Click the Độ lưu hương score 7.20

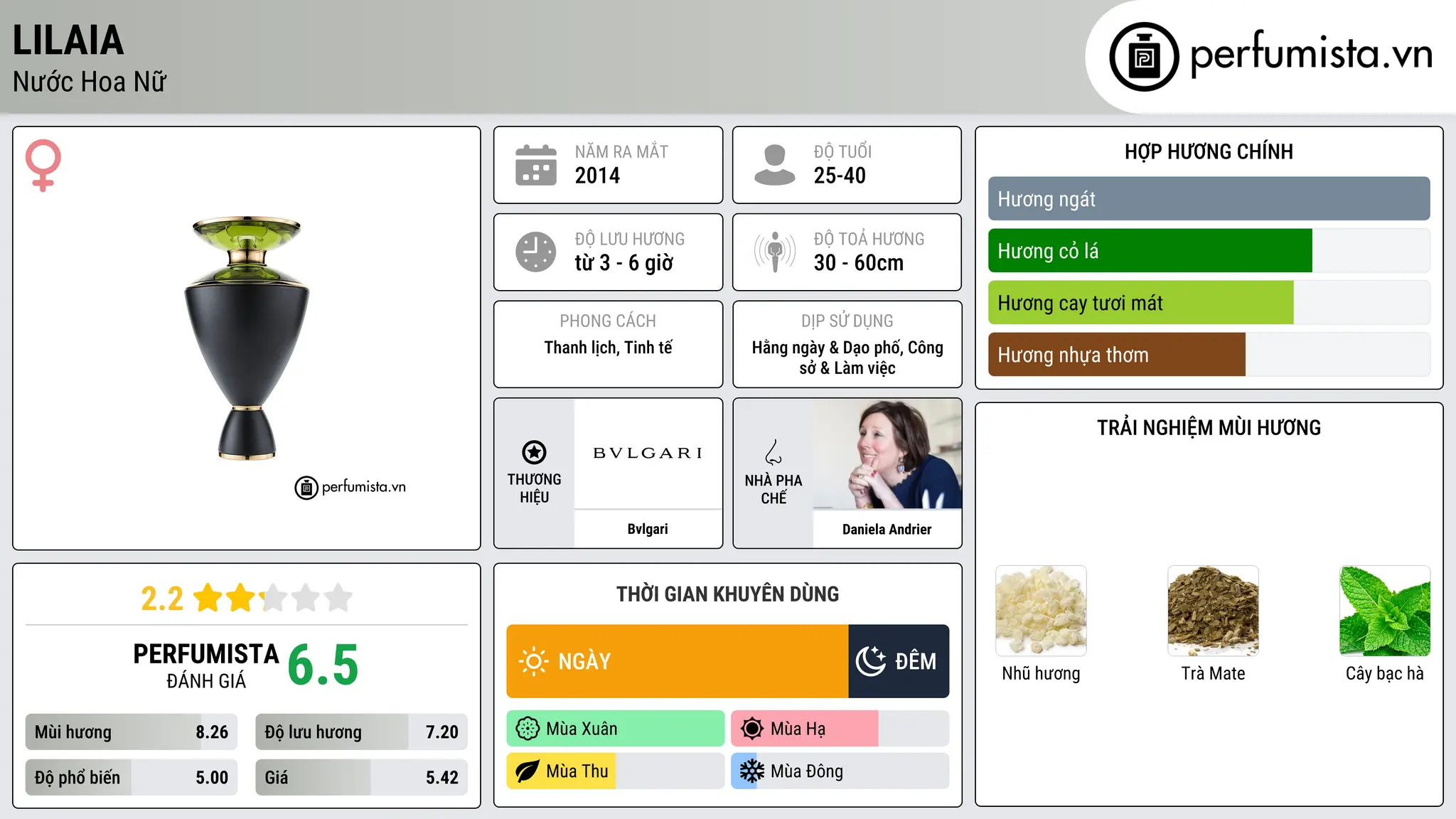point(442,732)
